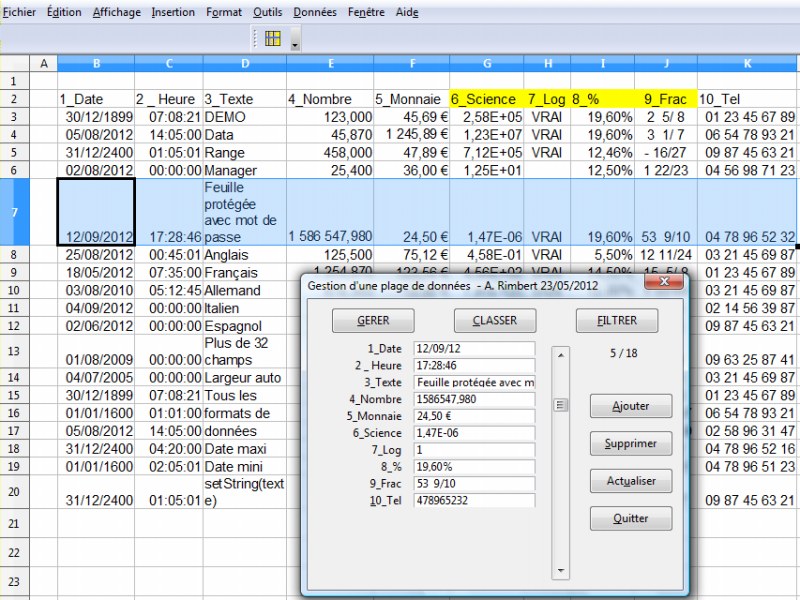Click Ajouter to add a record

pos(630,406)
